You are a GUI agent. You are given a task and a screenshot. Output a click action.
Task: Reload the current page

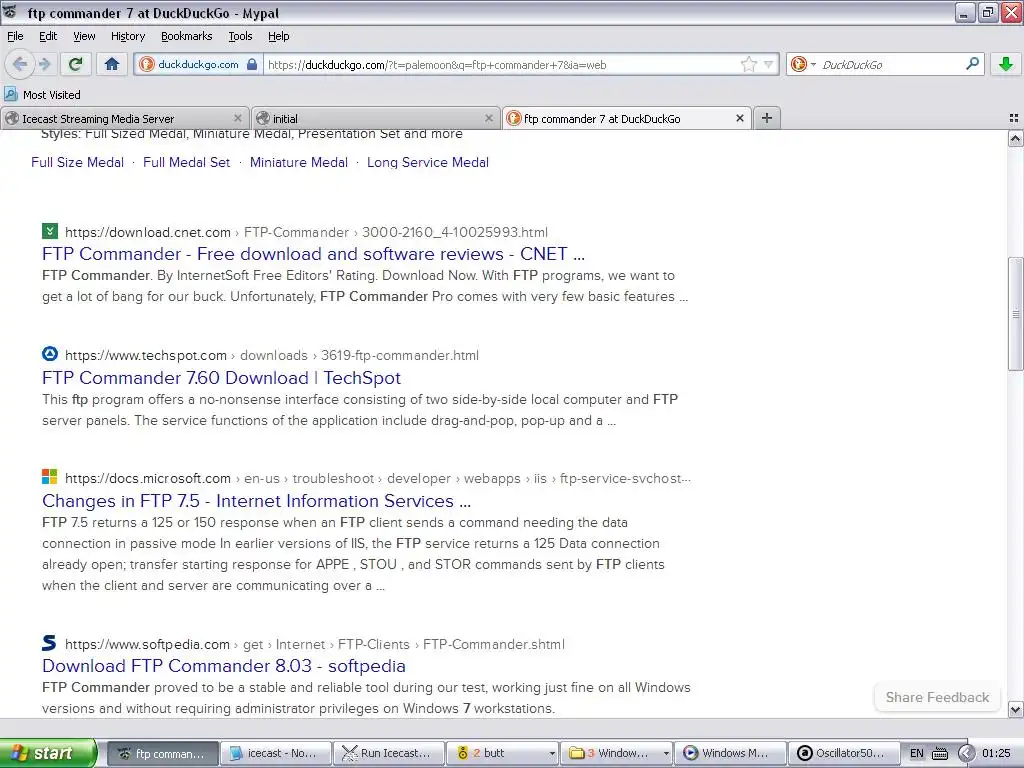click(76, 64)
